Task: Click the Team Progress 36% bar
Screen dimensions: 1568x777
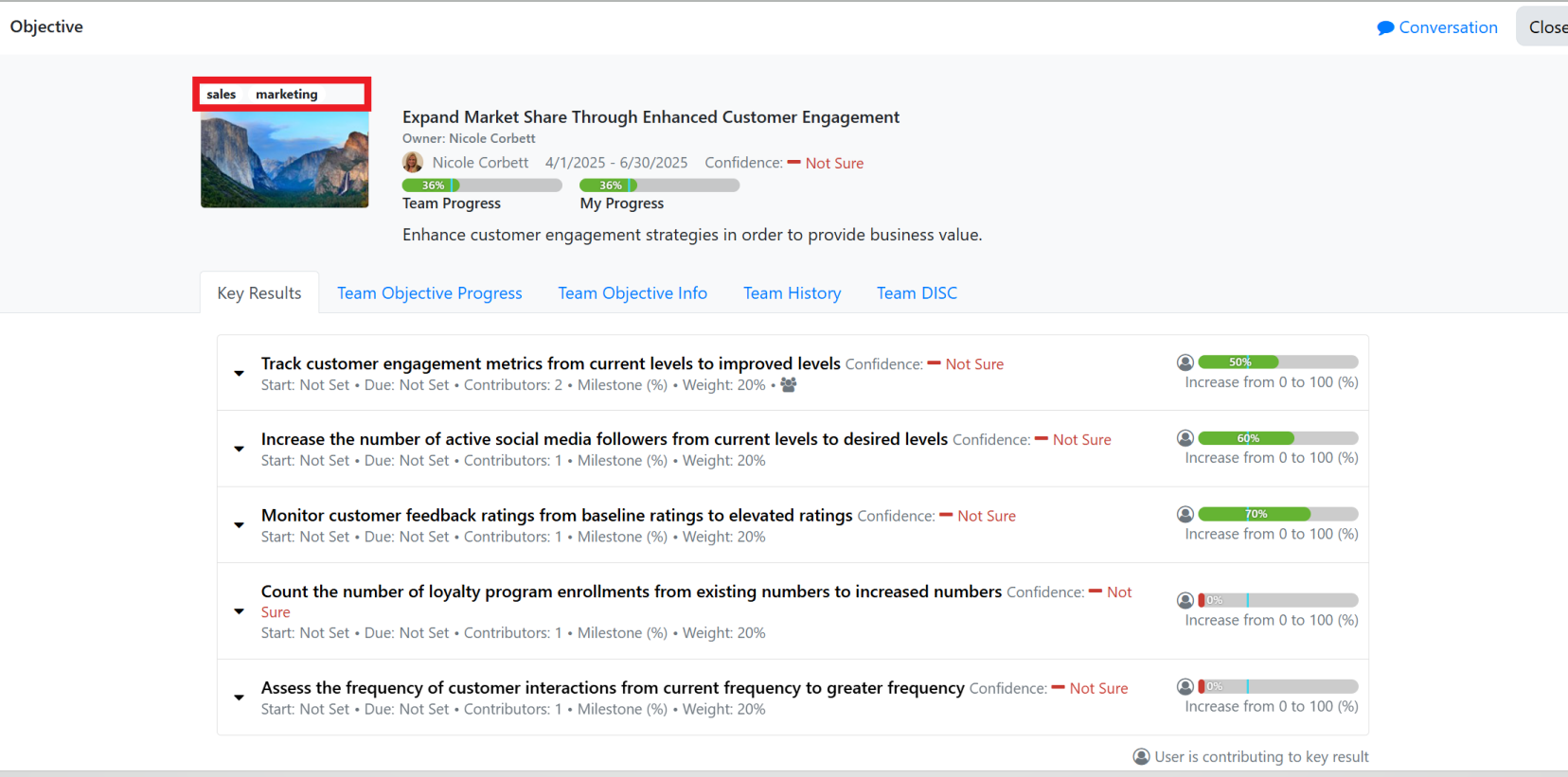Action: [x=482, y=185]
